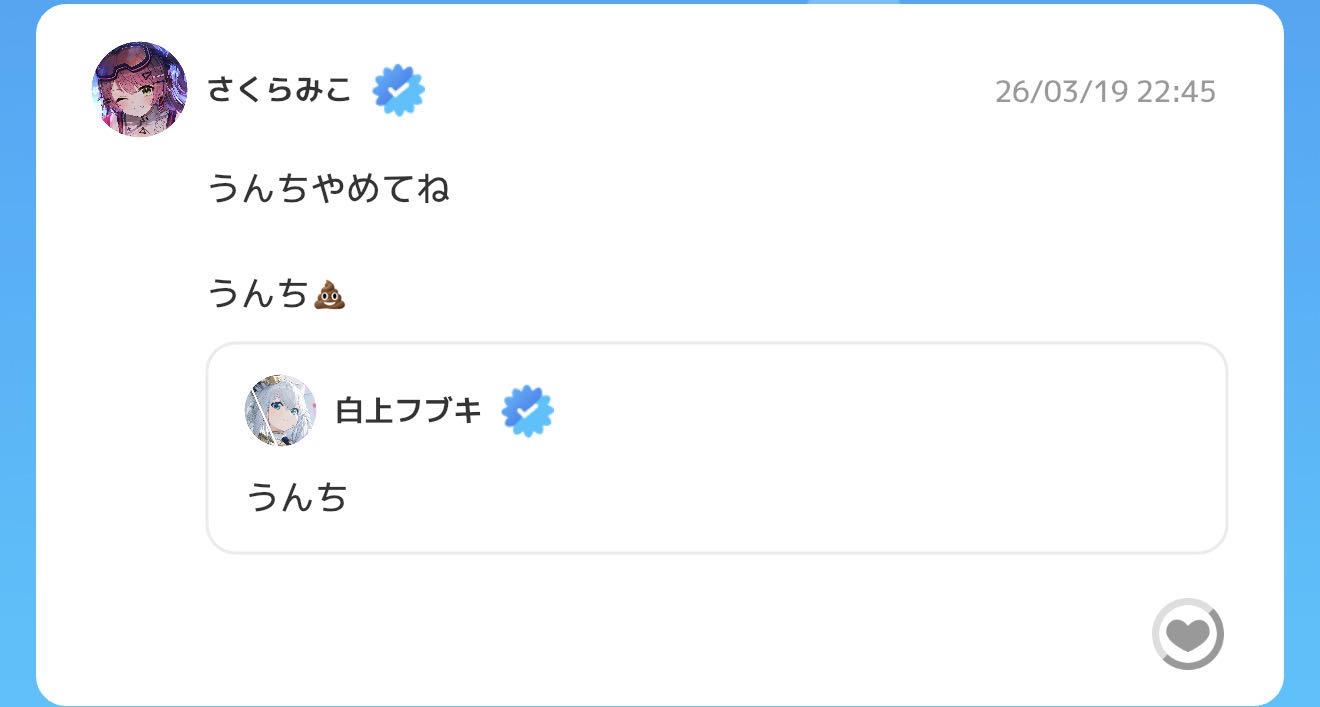Image resolution: width=1320 pixels, height=707 pixels.
Task: Click the quoted うんち text
Action: click(297, 497)
